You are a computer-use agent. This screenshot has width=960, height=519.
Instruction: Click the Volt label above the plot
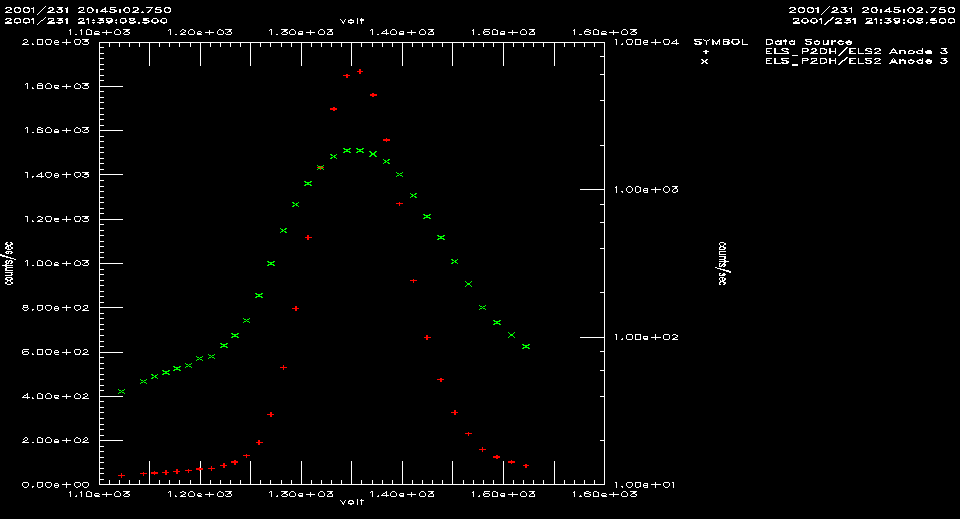(352, 21)
